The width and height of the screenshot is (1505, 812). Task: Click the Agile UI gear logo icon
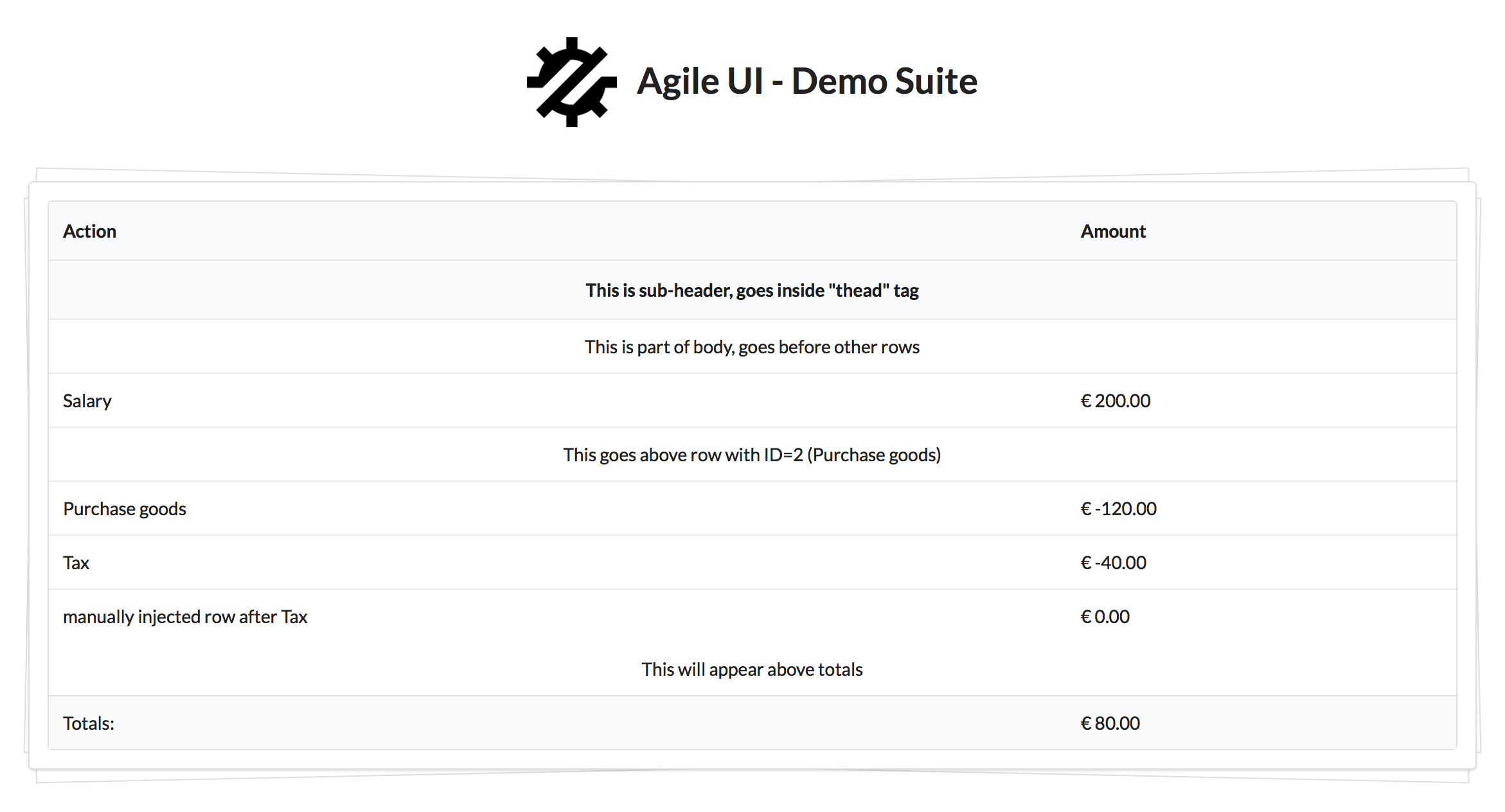571,82
